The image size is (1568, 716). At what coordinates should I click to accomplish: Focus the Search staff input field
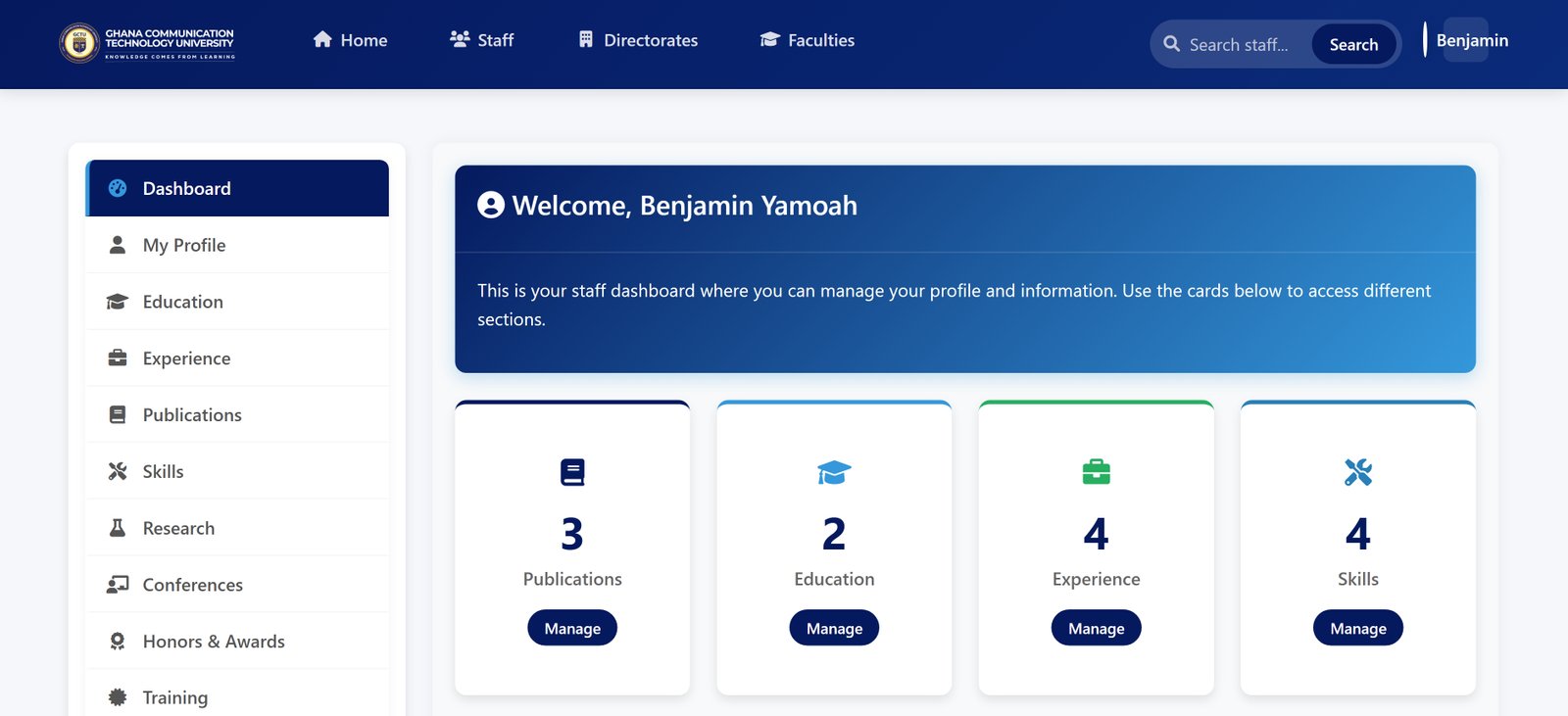pos(1245,45)
